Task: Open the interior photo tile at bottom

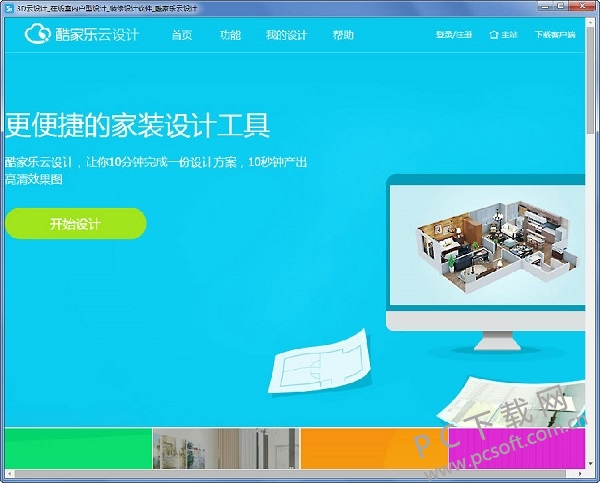Action: pyautogui.click(x=226, y=448)
